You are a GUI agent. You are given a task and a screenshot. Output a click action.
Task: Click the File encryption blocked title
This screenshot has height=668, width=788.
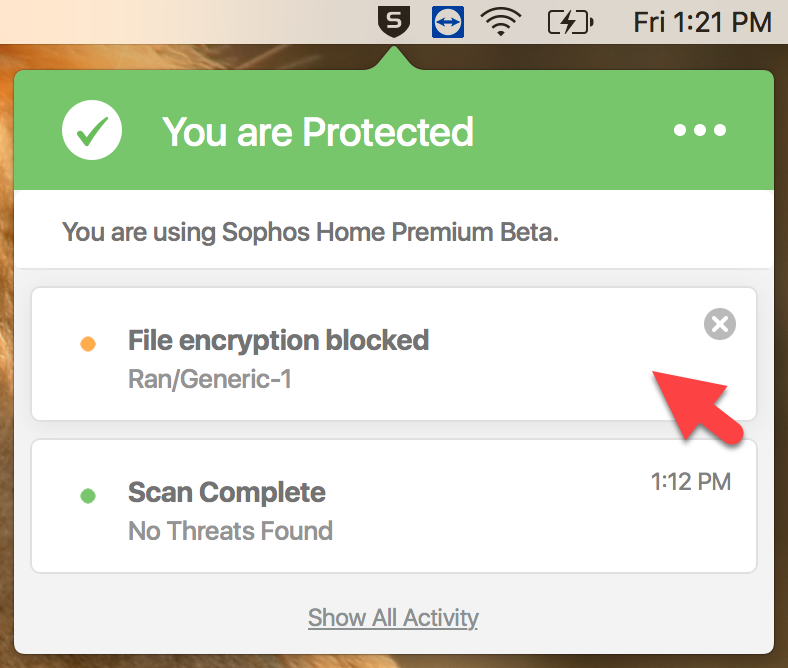(x=278, y=341)
